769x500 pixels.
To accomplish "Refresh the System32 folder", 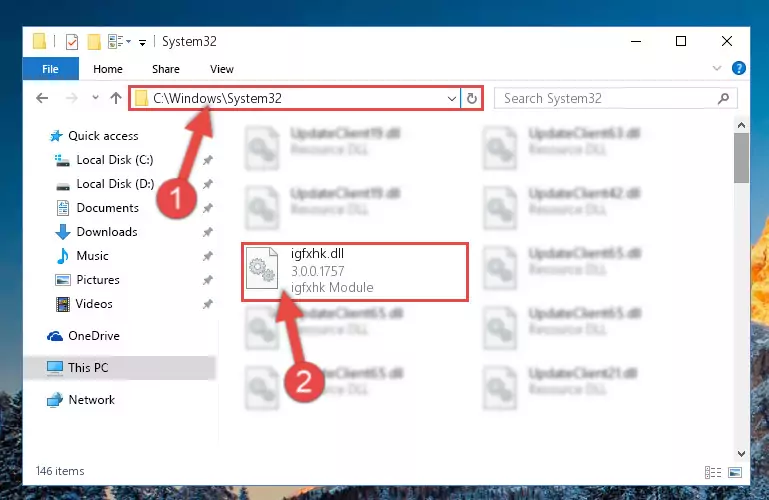I will click(x=472, y=99).
